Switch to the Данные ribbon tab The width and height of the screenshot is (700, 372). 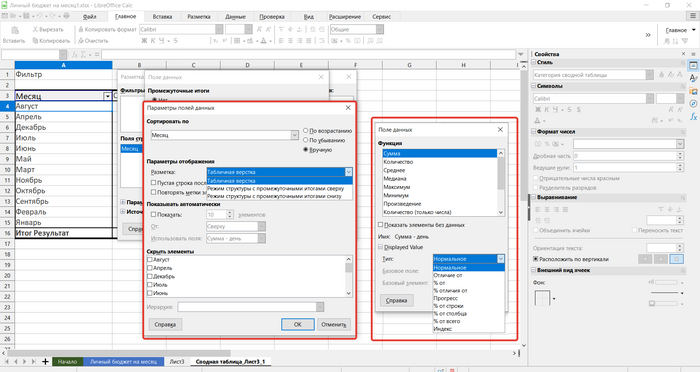point(235,17)
